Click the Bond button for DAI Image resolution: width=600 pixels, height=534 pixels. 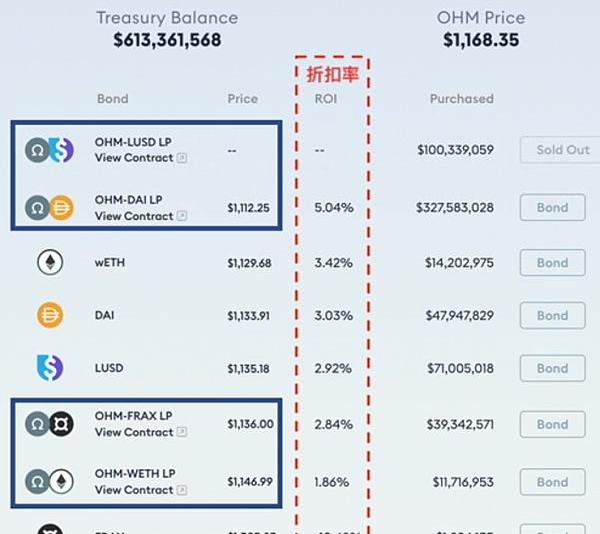point(553,316)
